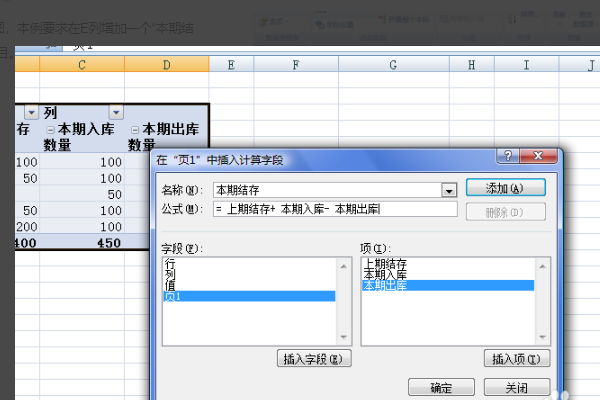
Task: Collapse the 本期入库 group minus icon
Action: [50, 130]
